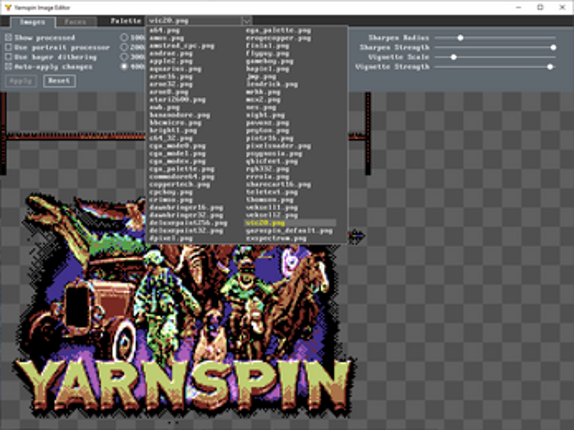Screen dimensions: 574x430
Task: Maximize the Yarnspin Image Editor window
Action: [541, 7]
